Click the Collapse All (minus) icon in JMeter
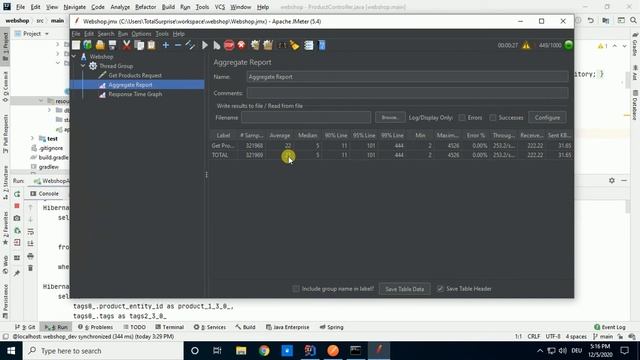 [x=178, y=45]
